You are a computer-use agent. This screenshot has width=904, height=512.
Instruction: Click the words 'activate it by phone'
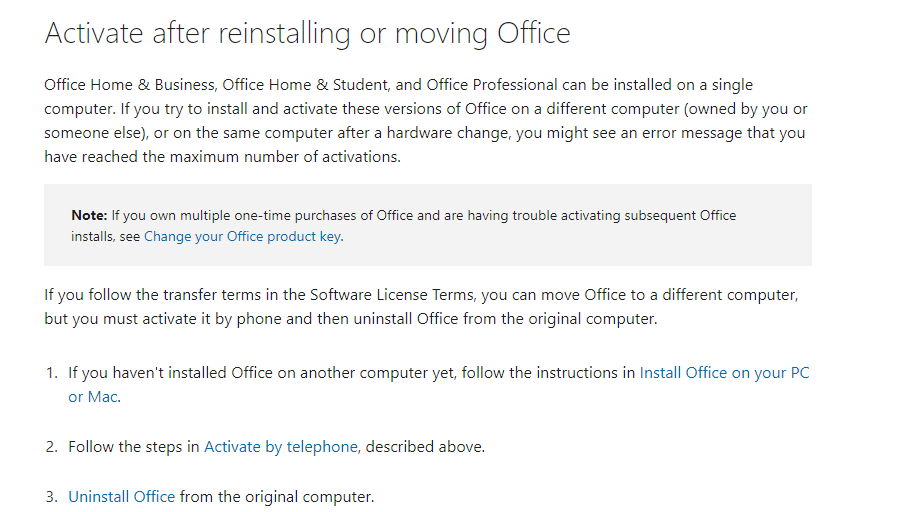click(x=212, y=319)
